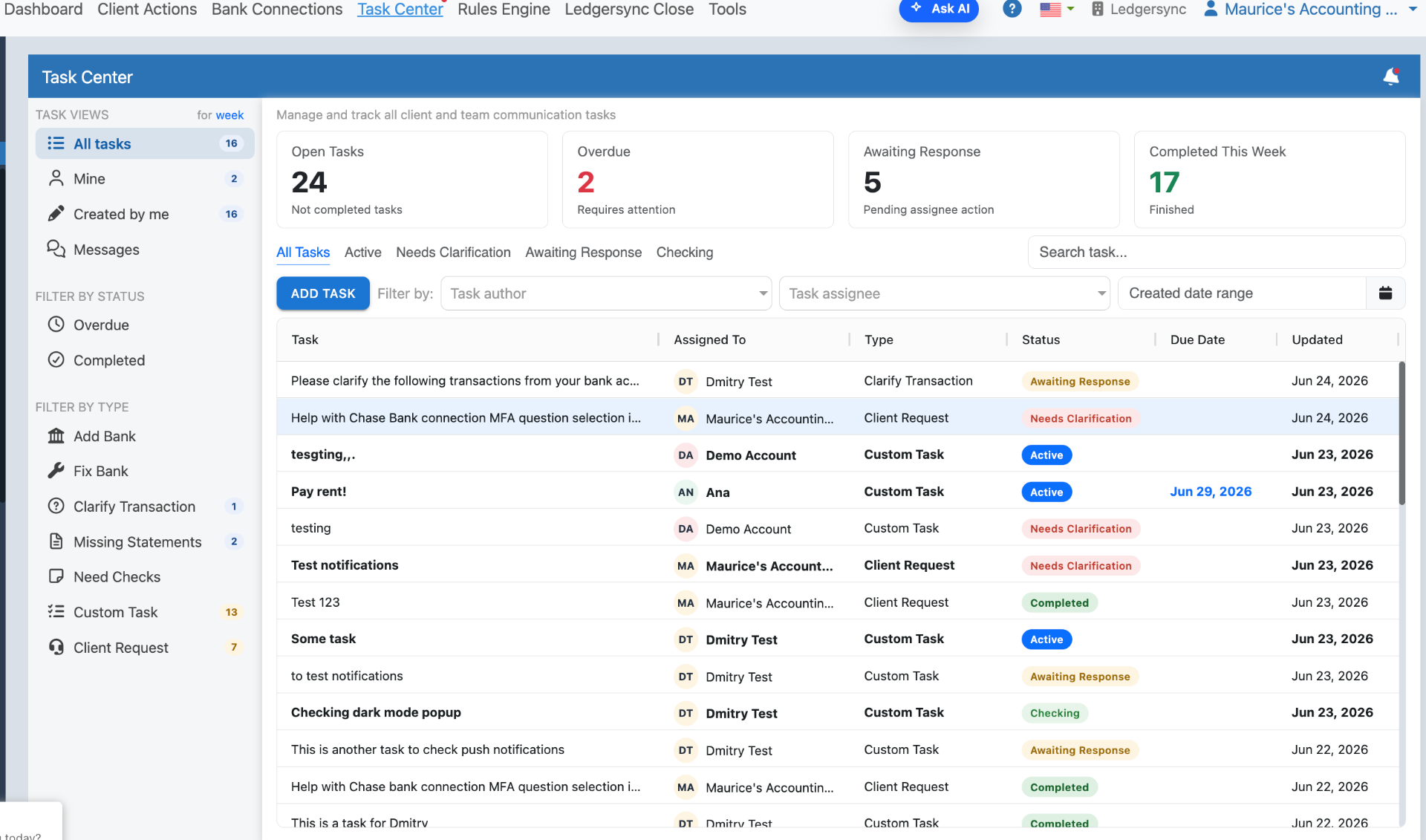Switch to the Checking tab
This screenshot has width=1426, height=840.
click(684, 253)
